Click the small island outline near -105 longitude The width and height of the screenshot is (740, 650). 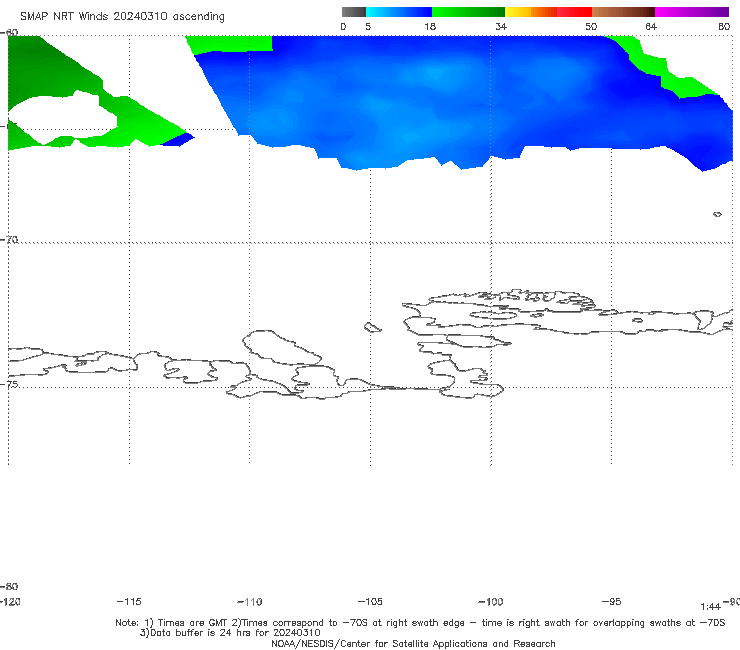[x=372, y=327]
